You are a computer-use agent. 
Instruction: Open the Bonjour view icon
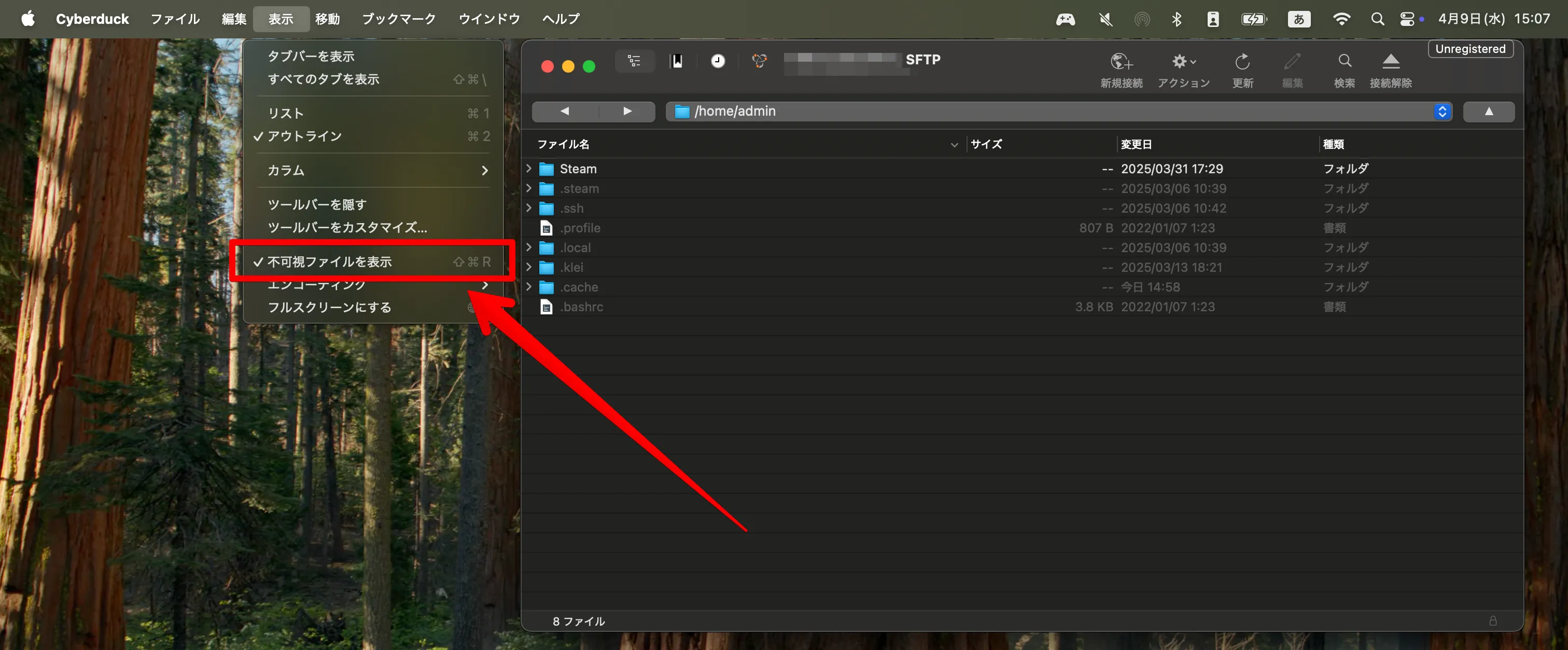(x=759, y=61)
